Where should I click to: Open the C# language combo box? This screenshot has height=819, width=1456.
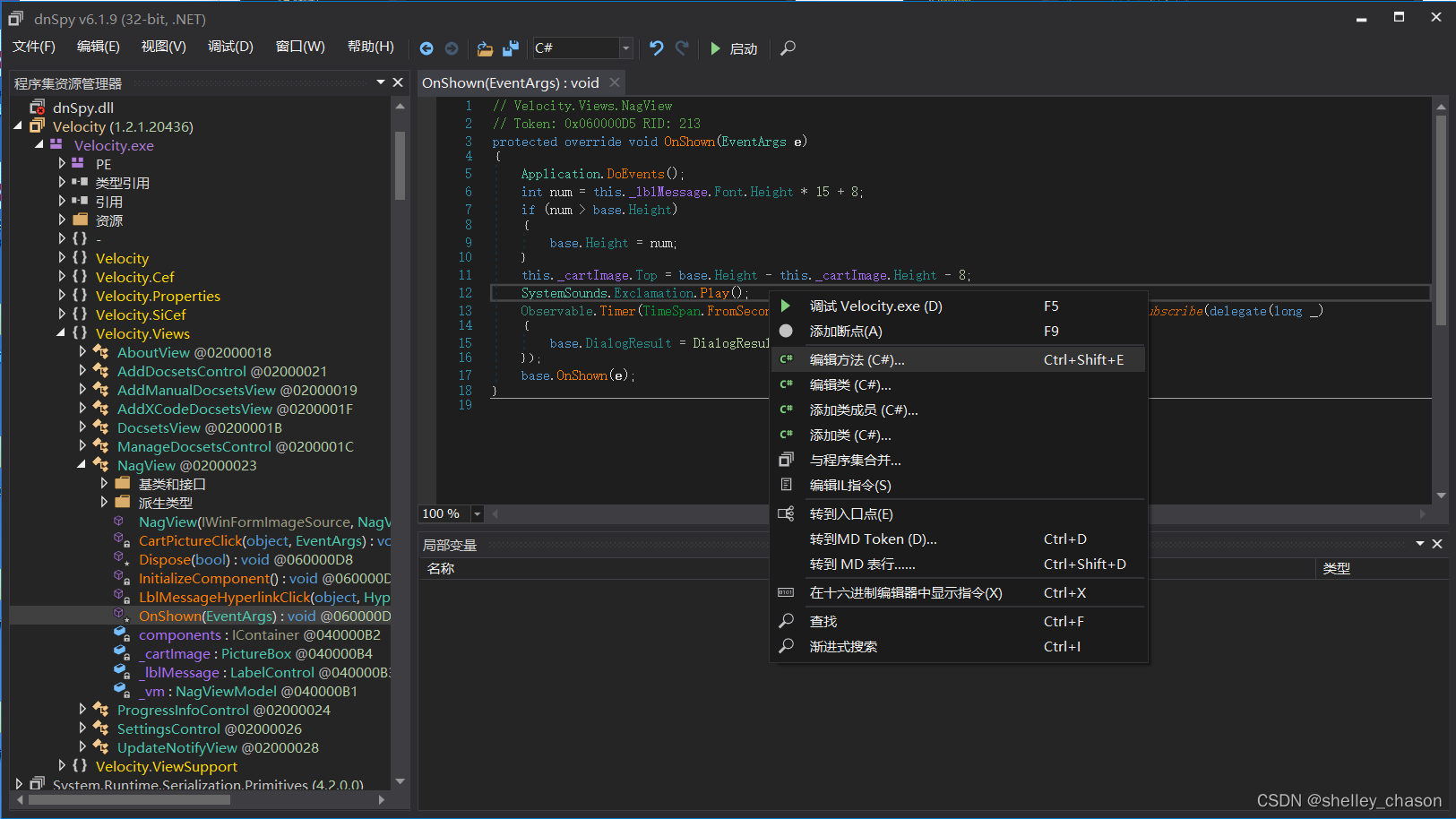point(583,48)
